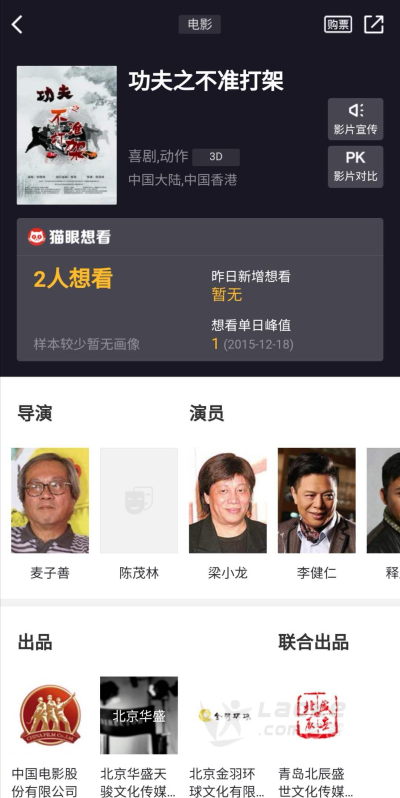Open 青岛北辰盛世 red seal logo
This screenshot has width=400, height=798.
pos(317,715)
